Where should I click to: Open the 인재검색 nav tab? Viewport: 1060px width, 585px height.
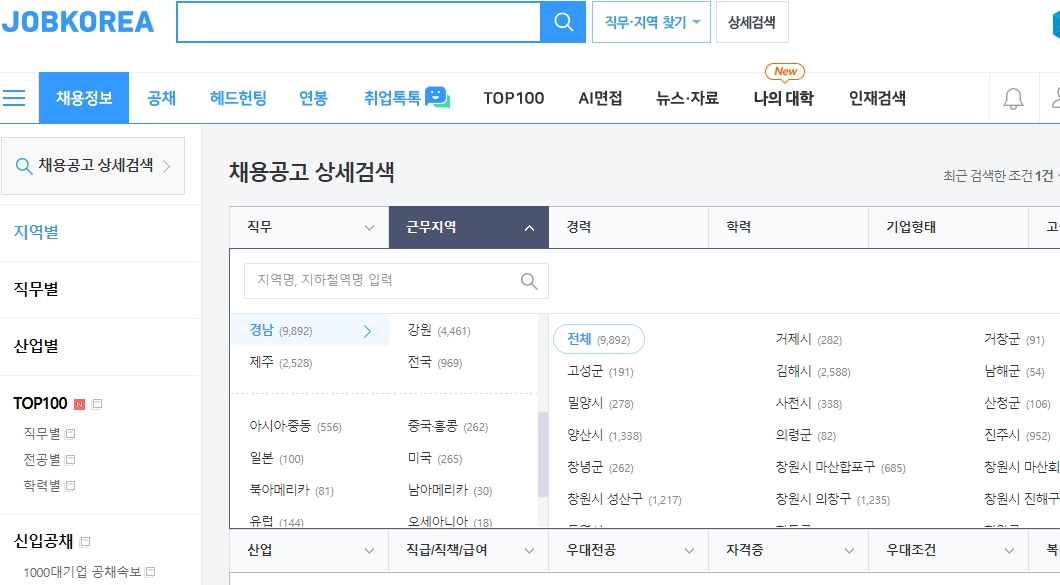coord(877,99)
